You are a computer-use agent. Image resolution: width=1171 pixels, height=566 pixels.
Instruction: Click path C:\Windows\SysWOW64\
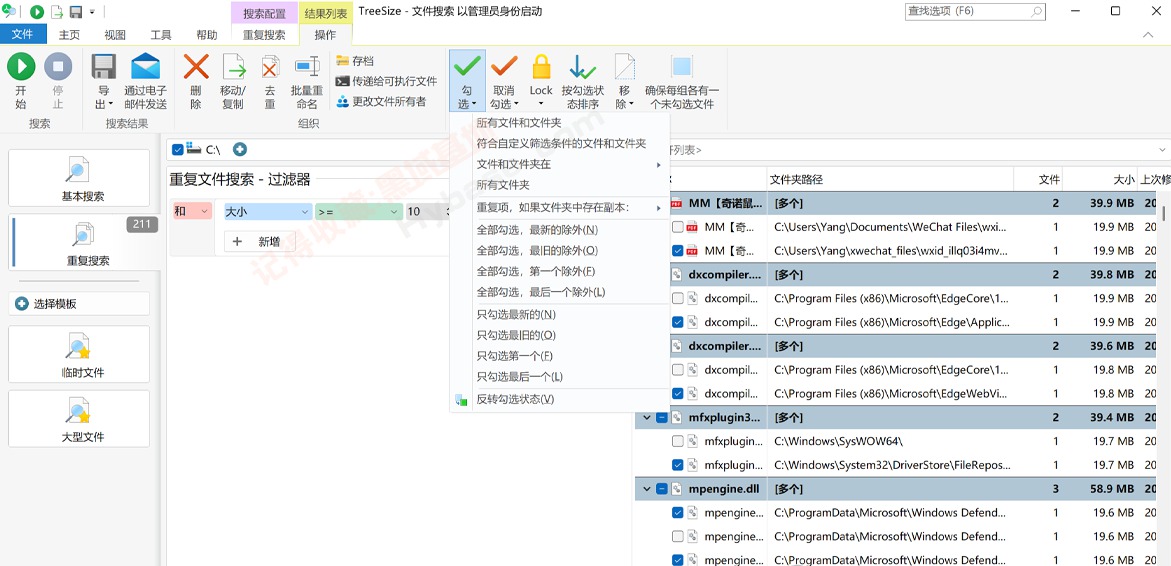(x=839, y=441)
